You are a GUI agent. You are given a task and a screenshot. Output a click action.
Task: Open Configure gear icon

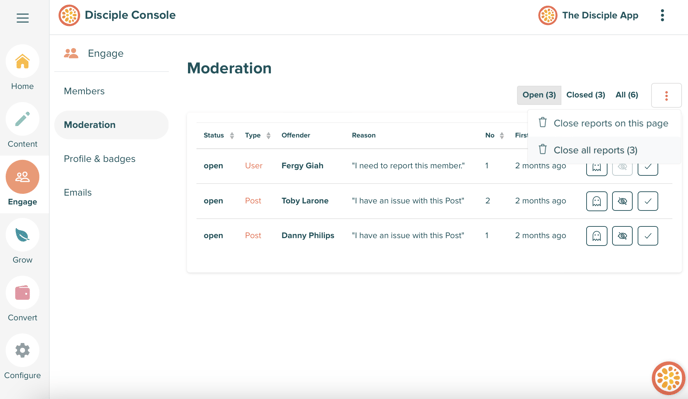(22, 350)
